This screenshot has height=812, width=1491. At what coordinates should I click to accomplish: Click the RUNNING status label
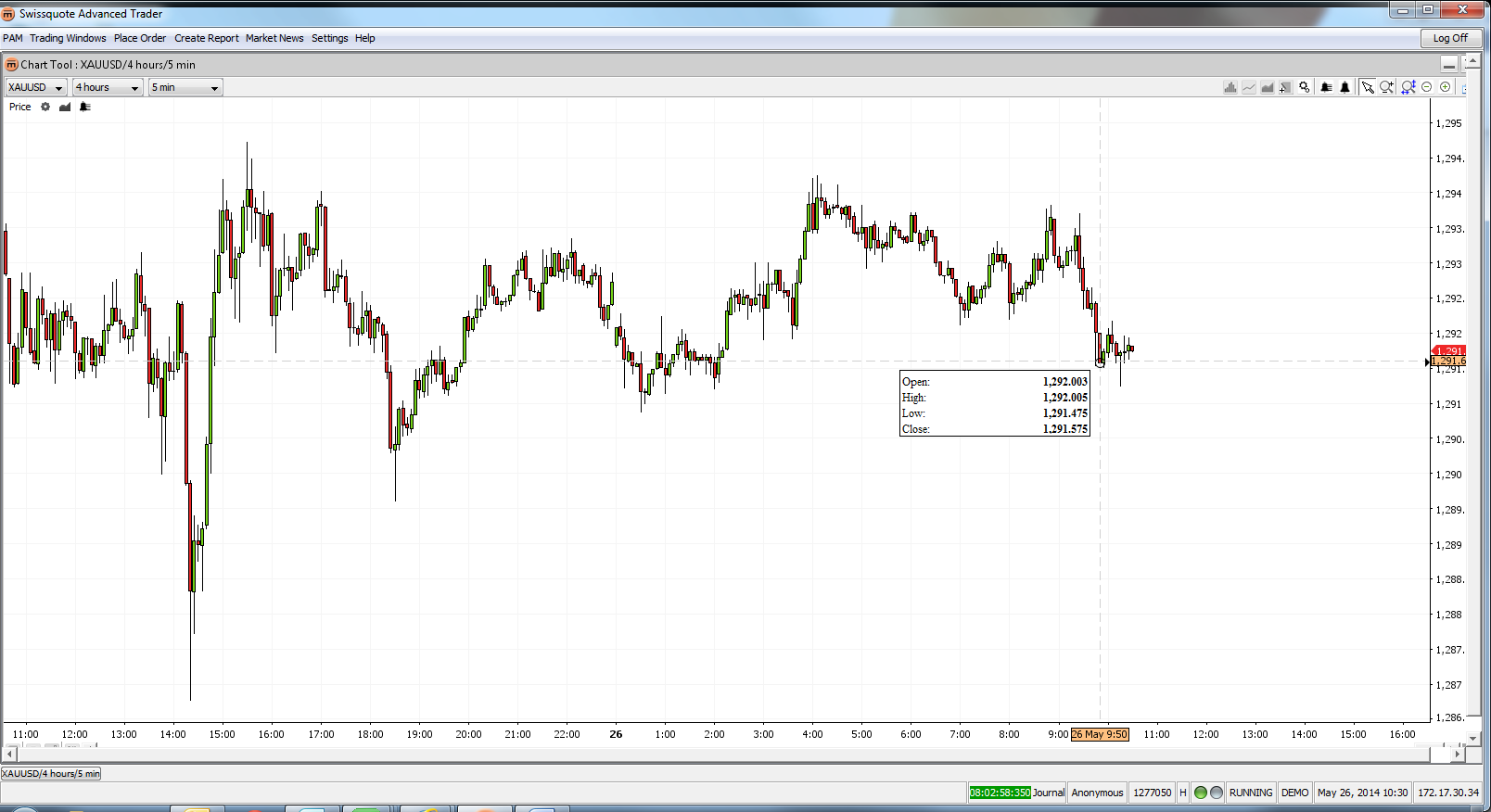[x=1251, y=793]
